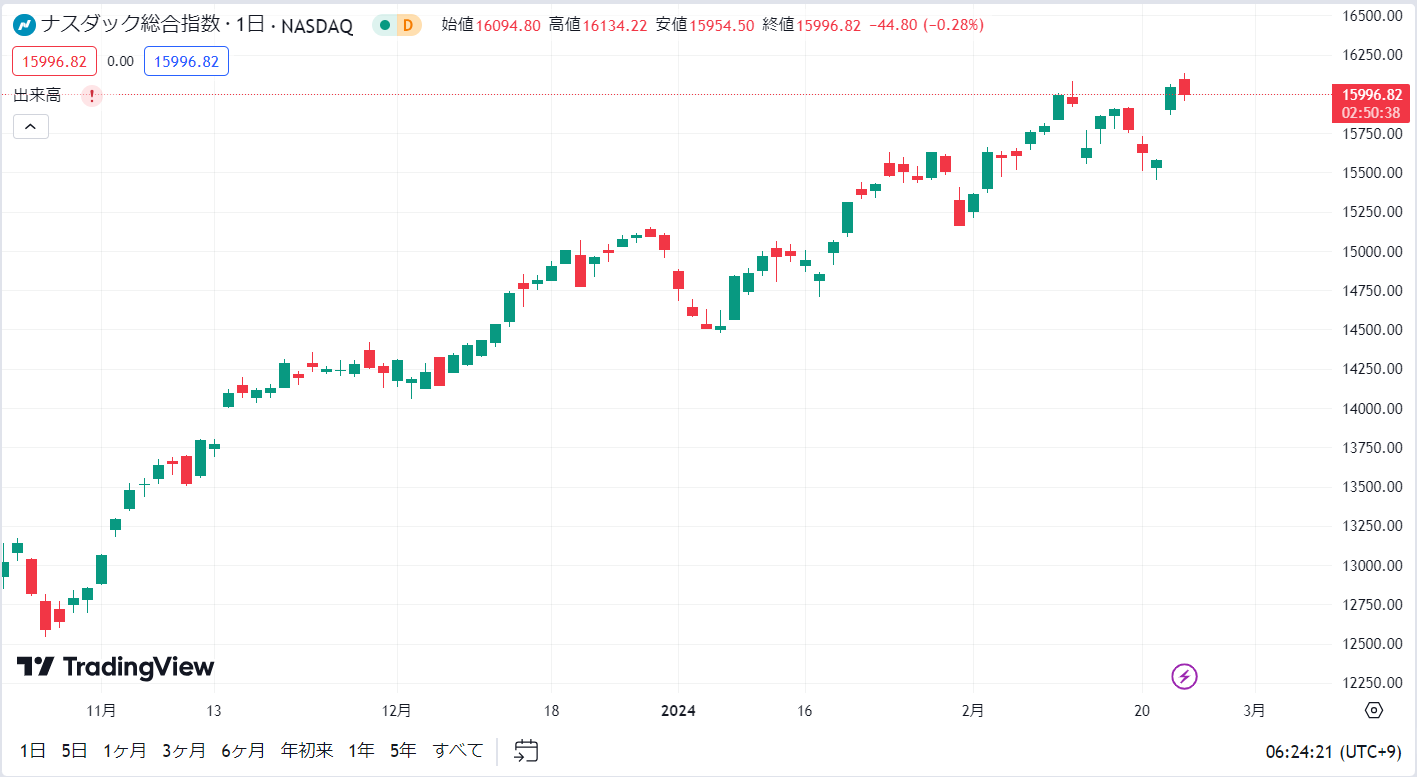Image resolution: width=1417 pixels, height=777 pixels.
Task: Click the TradingView logo
Action: (116, 667)
